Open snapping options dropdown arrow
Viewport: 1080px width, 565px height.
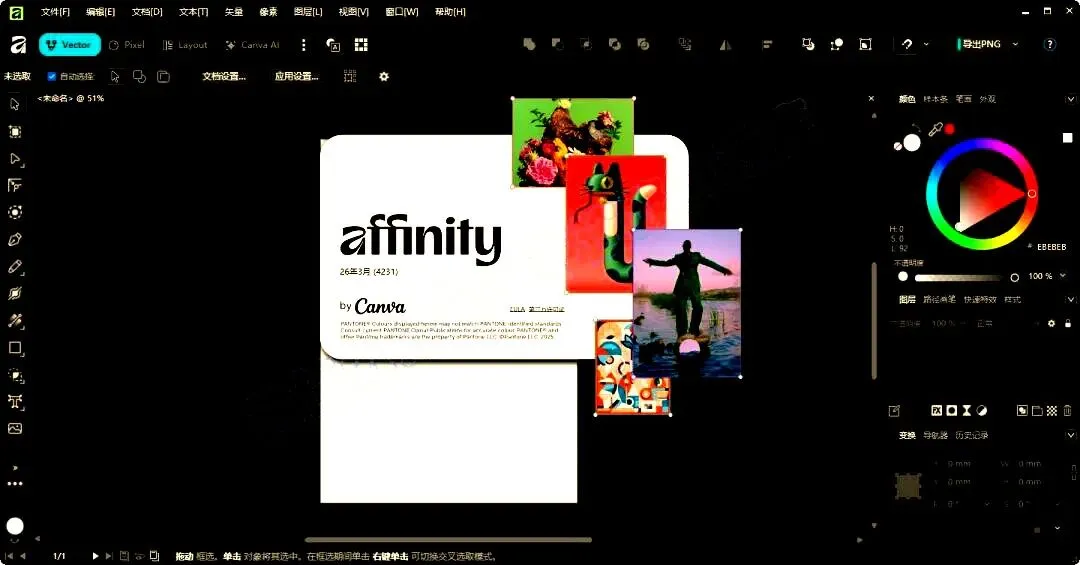[x=926, y=44]
